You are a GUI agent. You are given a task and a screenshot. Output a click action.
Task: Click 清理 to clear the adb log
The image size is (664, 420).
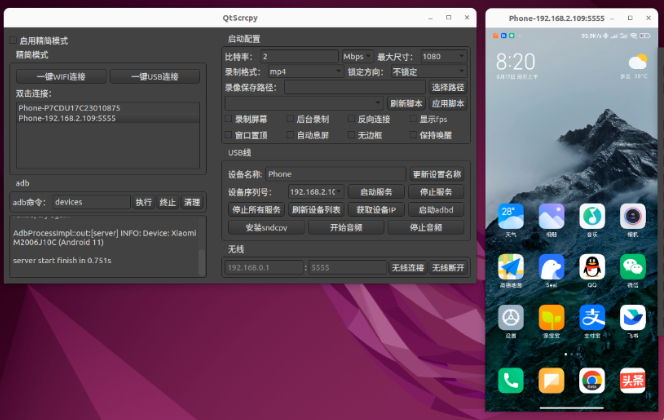point(192,202)
